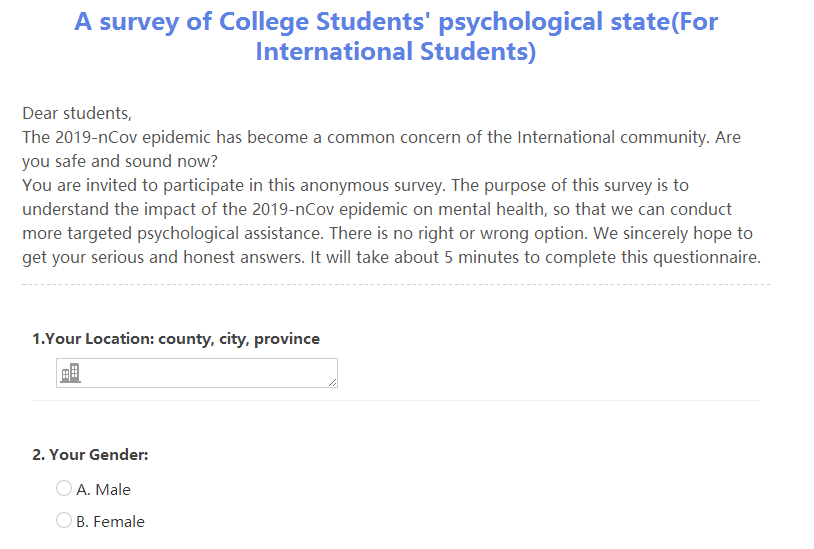814x549 pixels.
Task: Click the "A. Male" option label
Action: [103, 489]
